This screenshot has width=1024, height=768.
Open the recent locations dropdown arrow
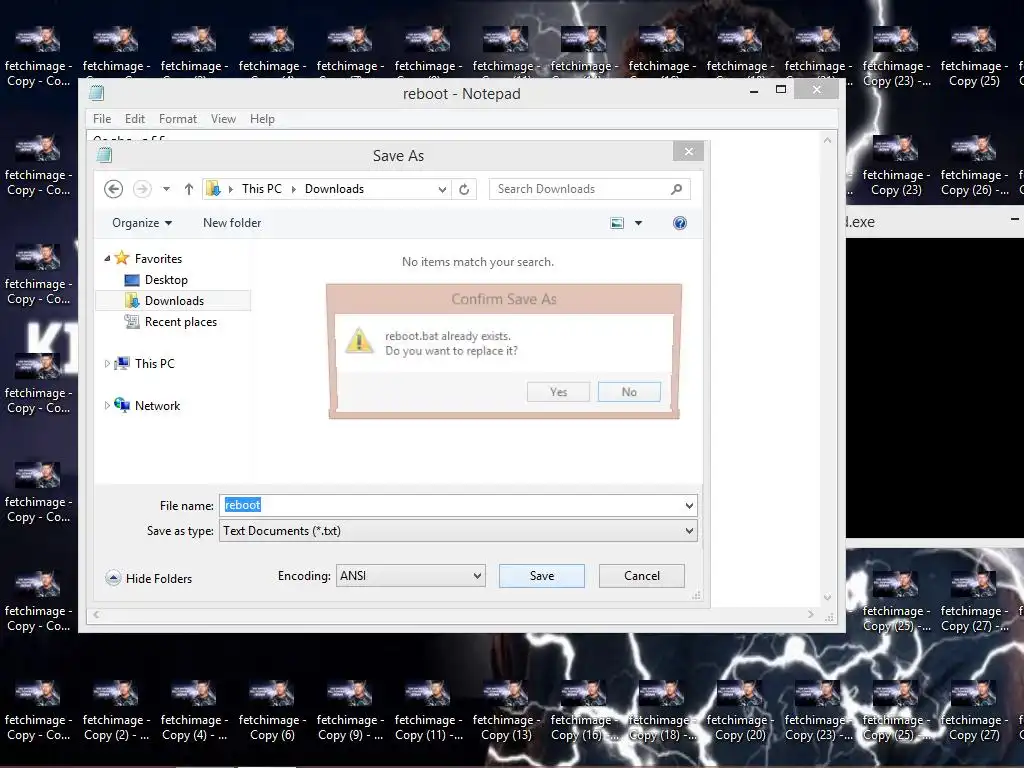(x=167, y=189)
